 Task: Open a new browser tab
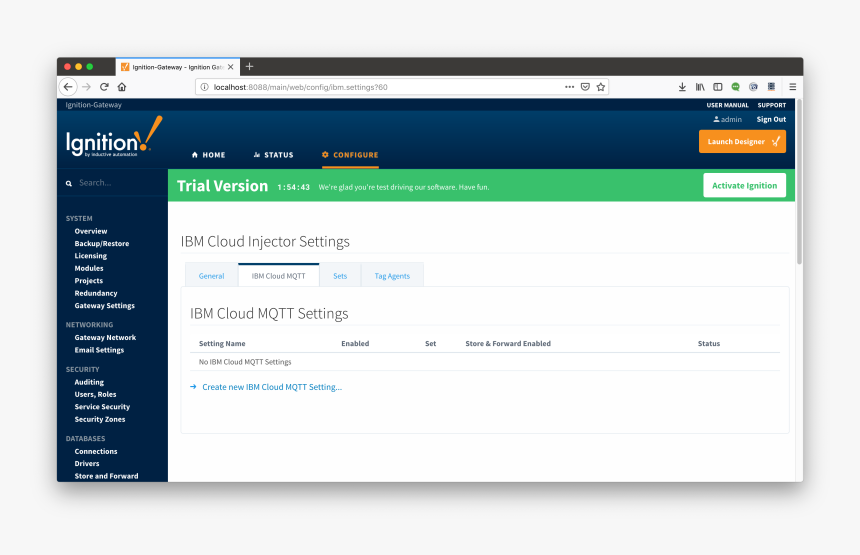[x=250, y=66]
